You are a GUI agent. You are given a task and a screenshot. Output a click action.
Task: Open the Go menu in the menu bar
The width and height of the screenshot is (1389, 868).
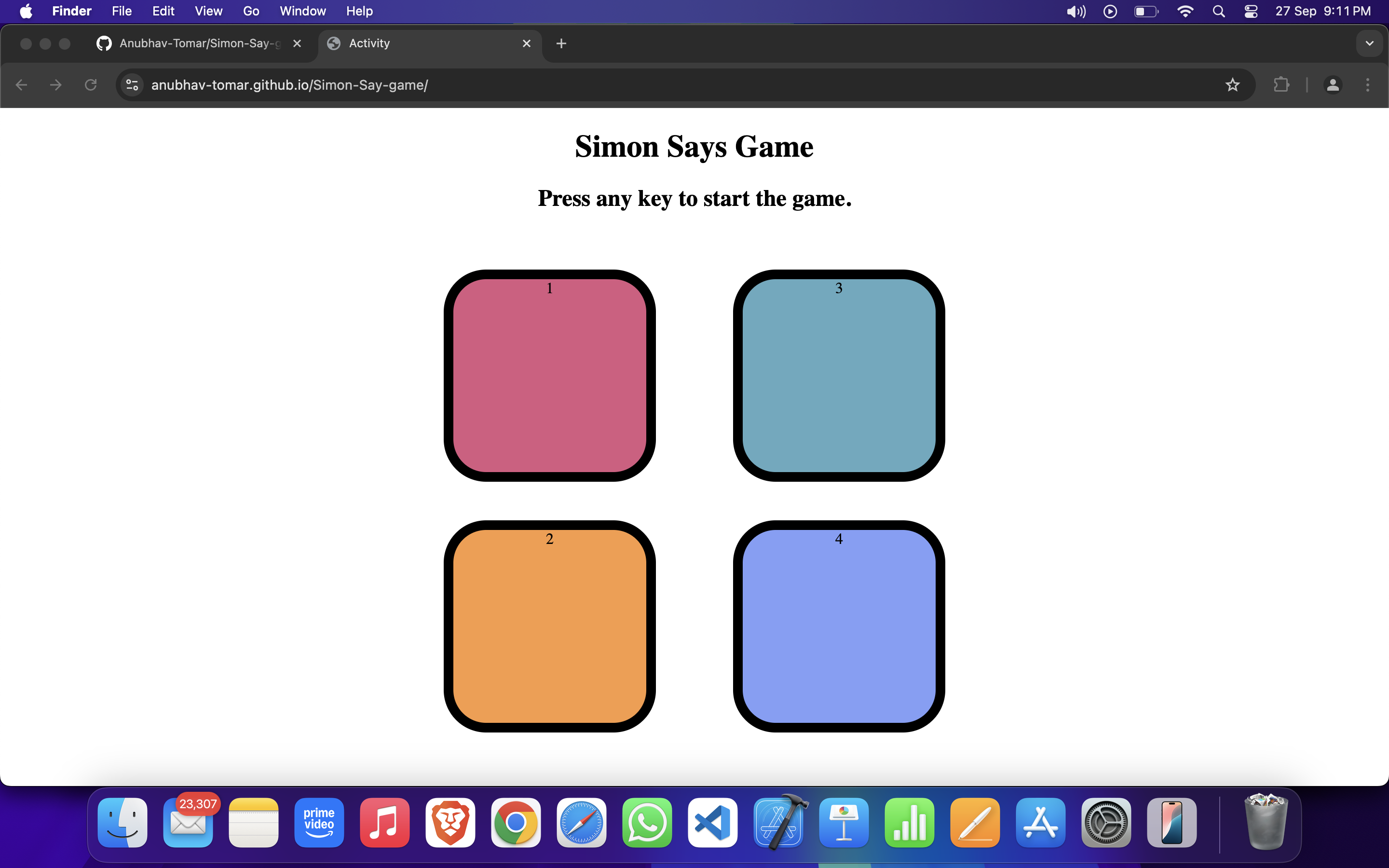point(250,11)
